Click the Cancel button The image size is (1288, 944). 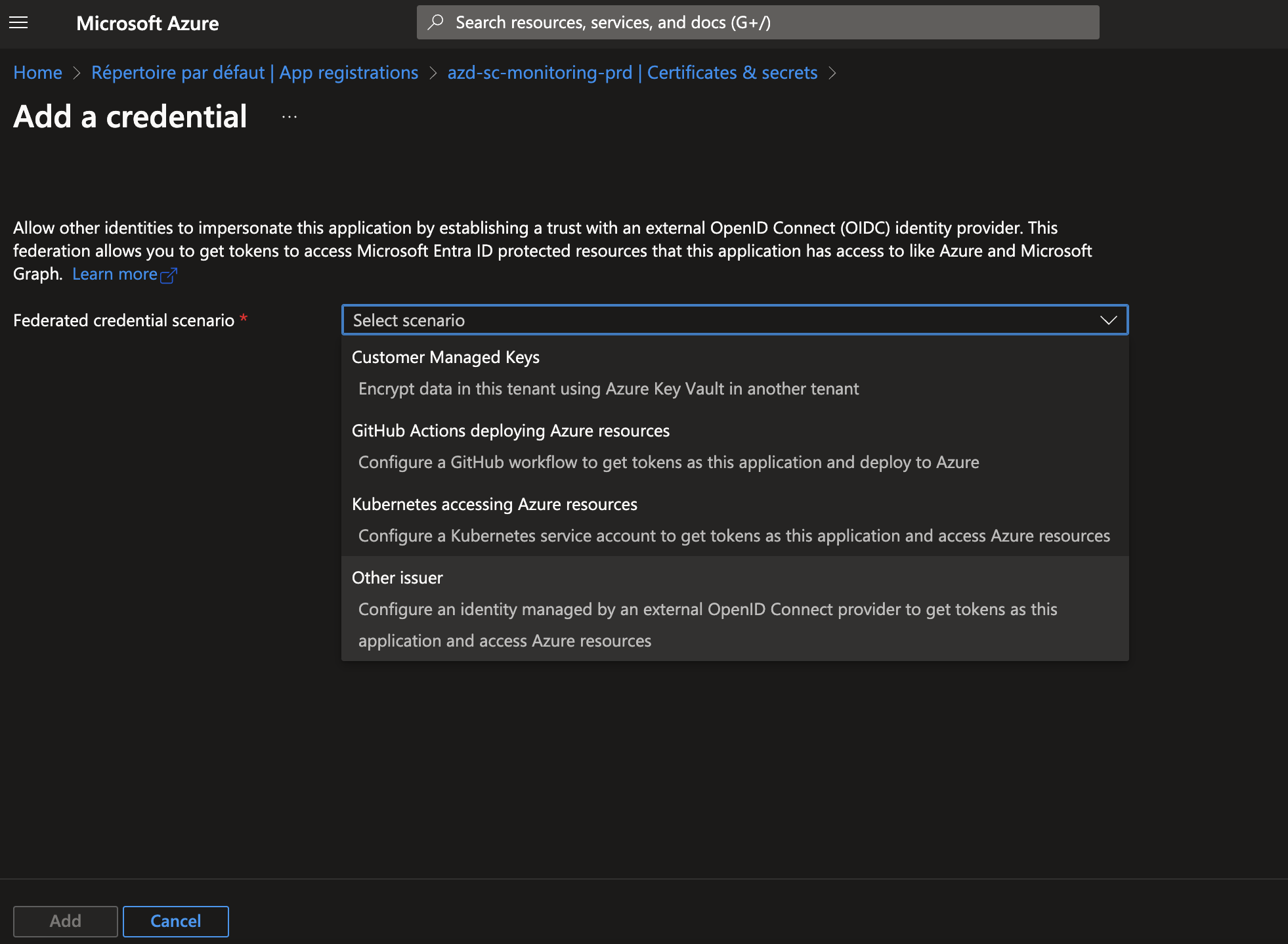point(176,921)
